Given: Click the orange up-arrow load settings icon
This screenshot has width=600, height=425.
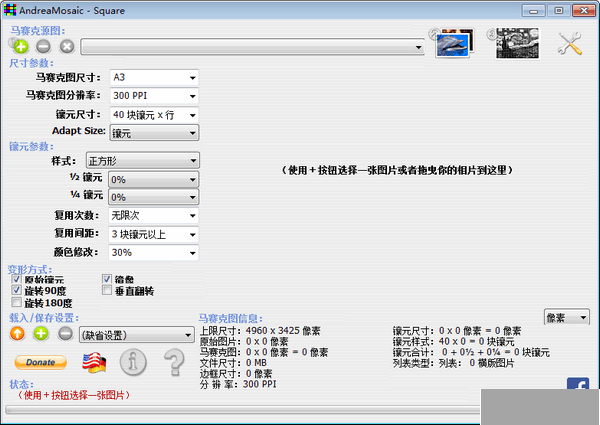Looking at the screenshot, I should tap(17, 334).
